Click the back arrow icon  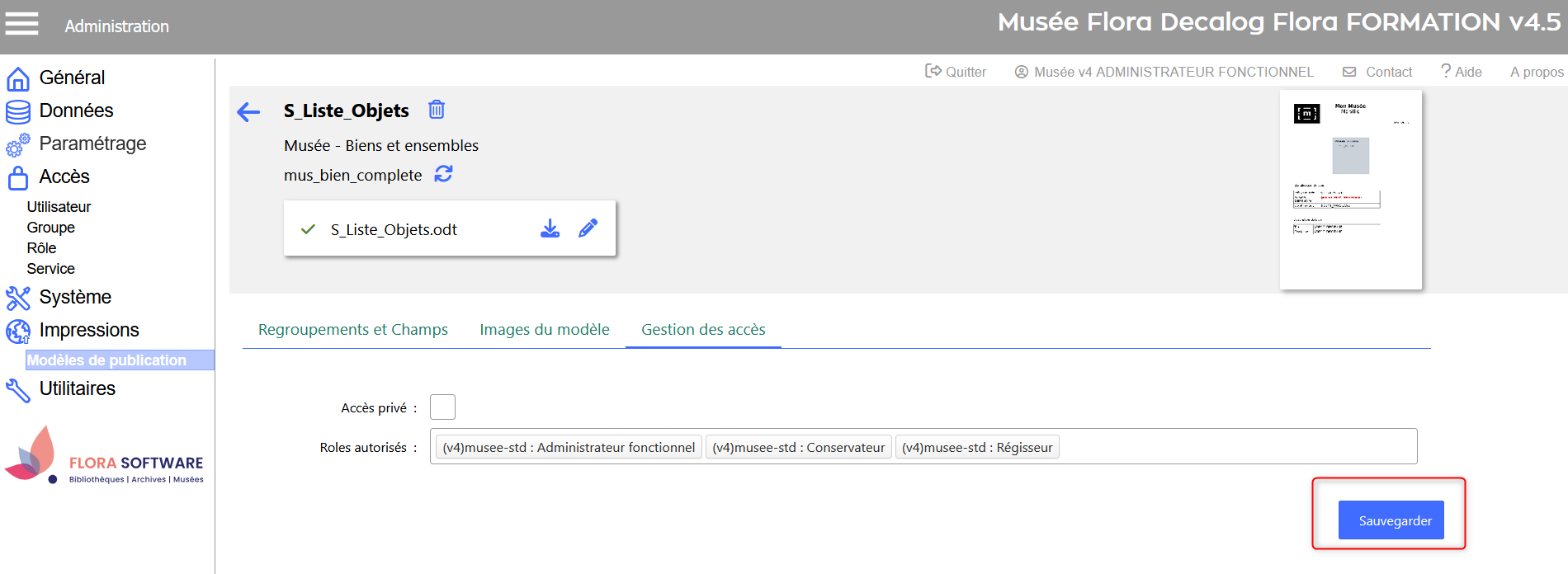248,112
